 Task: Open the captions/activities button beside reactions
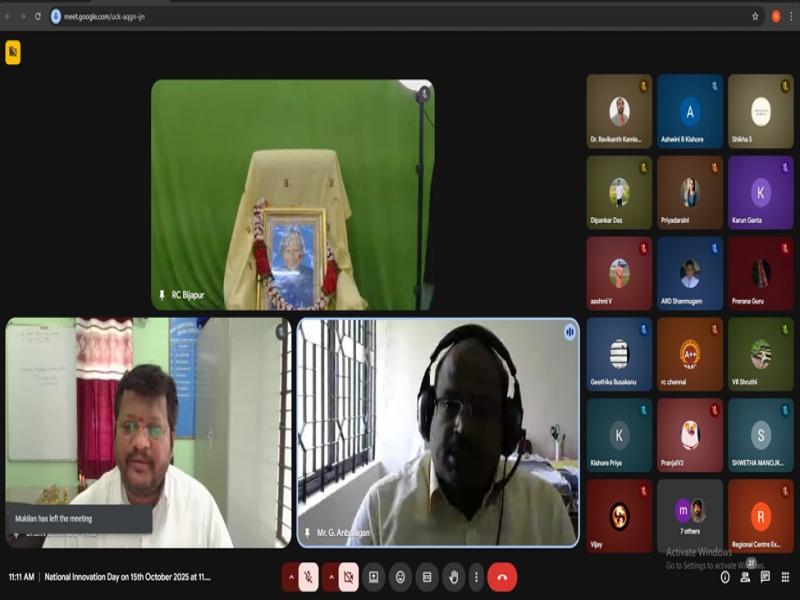coord(427,577)
